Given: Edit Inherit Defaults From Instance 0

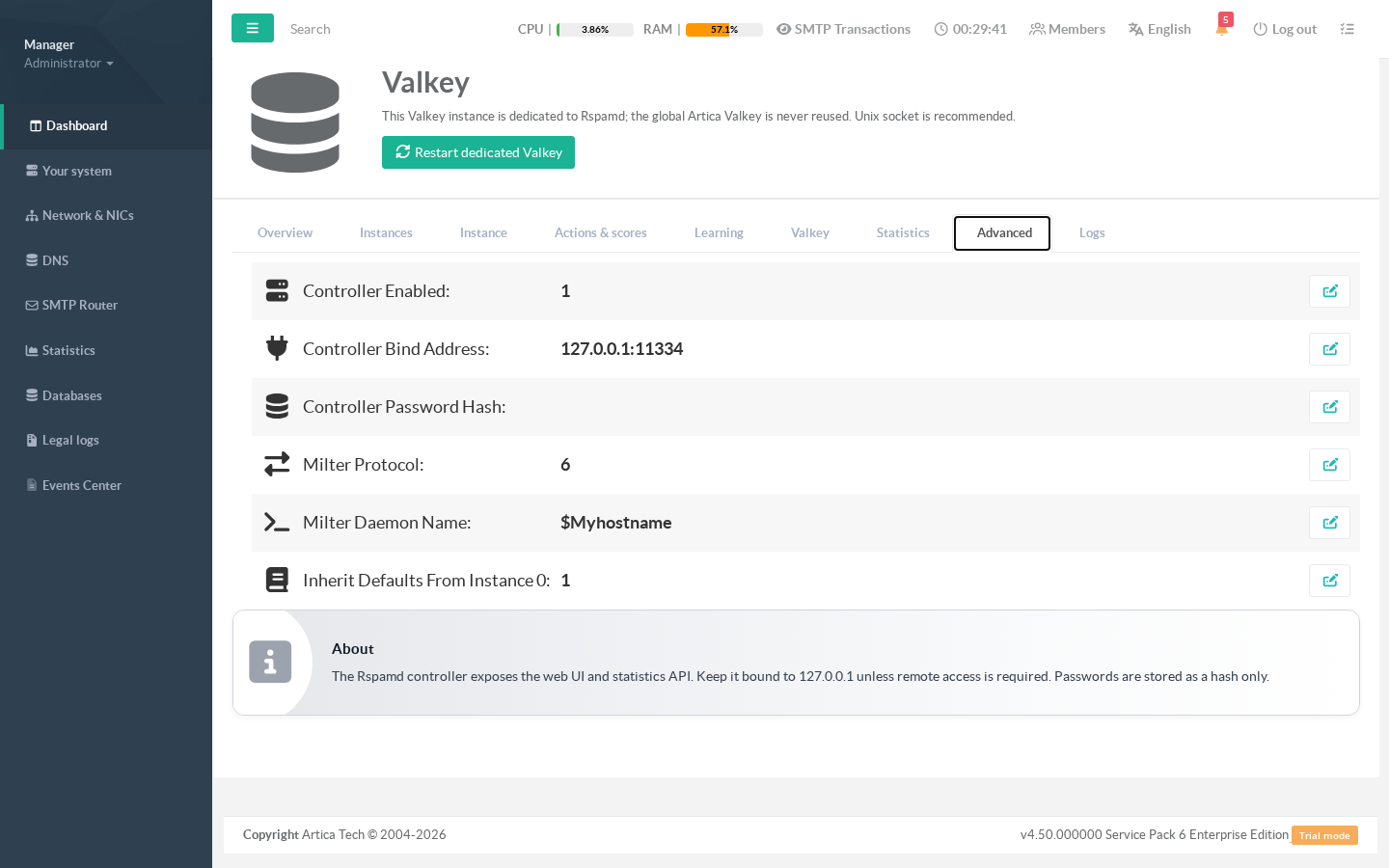Looking at the screenshot, I should point(1329,581).
